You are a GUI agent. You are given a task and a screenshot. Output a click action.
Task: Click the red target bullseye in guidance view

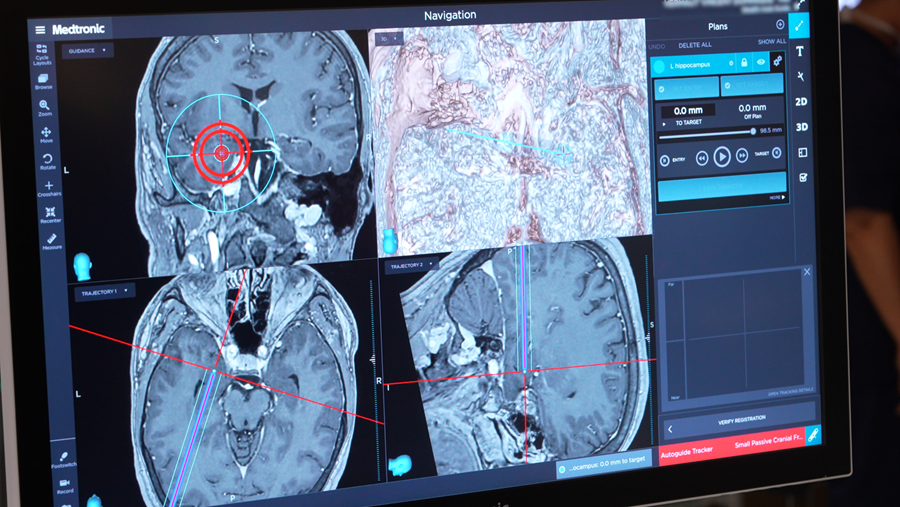221,153
